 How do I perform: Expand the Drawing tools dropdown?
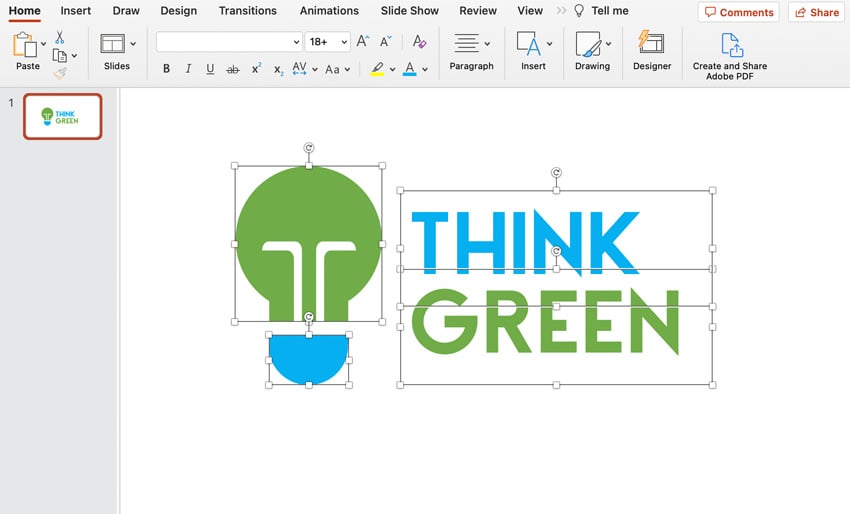pyautogui.click(x=609, y=44)
